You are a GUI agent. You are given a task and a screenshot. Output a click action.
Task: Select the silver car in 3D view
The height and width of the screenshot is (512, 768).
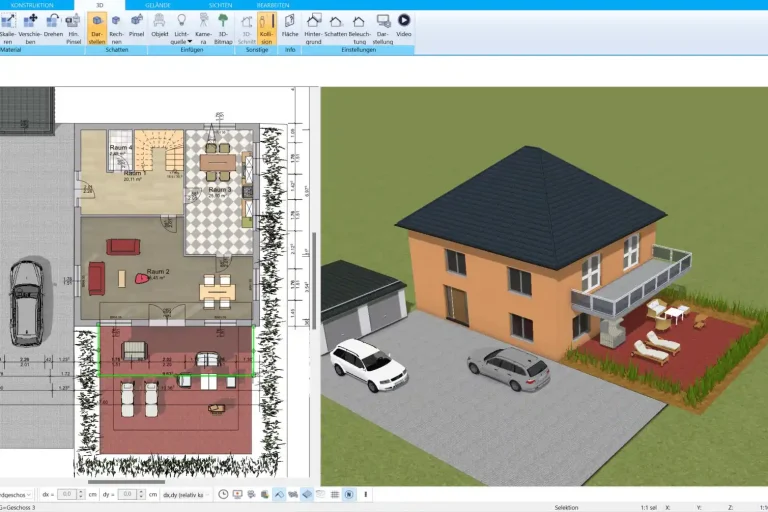point(508,368)
